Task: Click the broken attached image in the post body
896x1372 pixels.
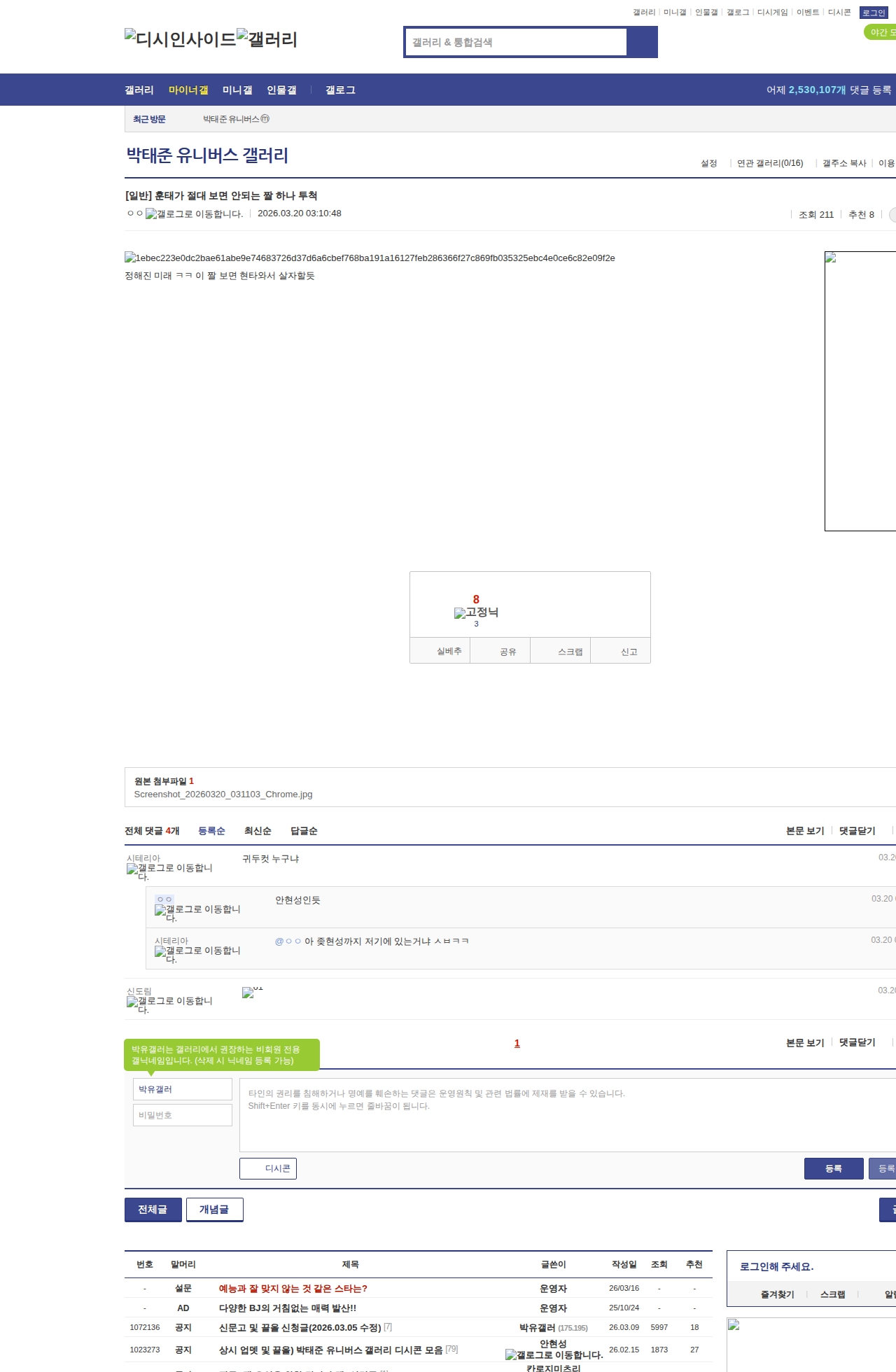Action: coord(370,258)
